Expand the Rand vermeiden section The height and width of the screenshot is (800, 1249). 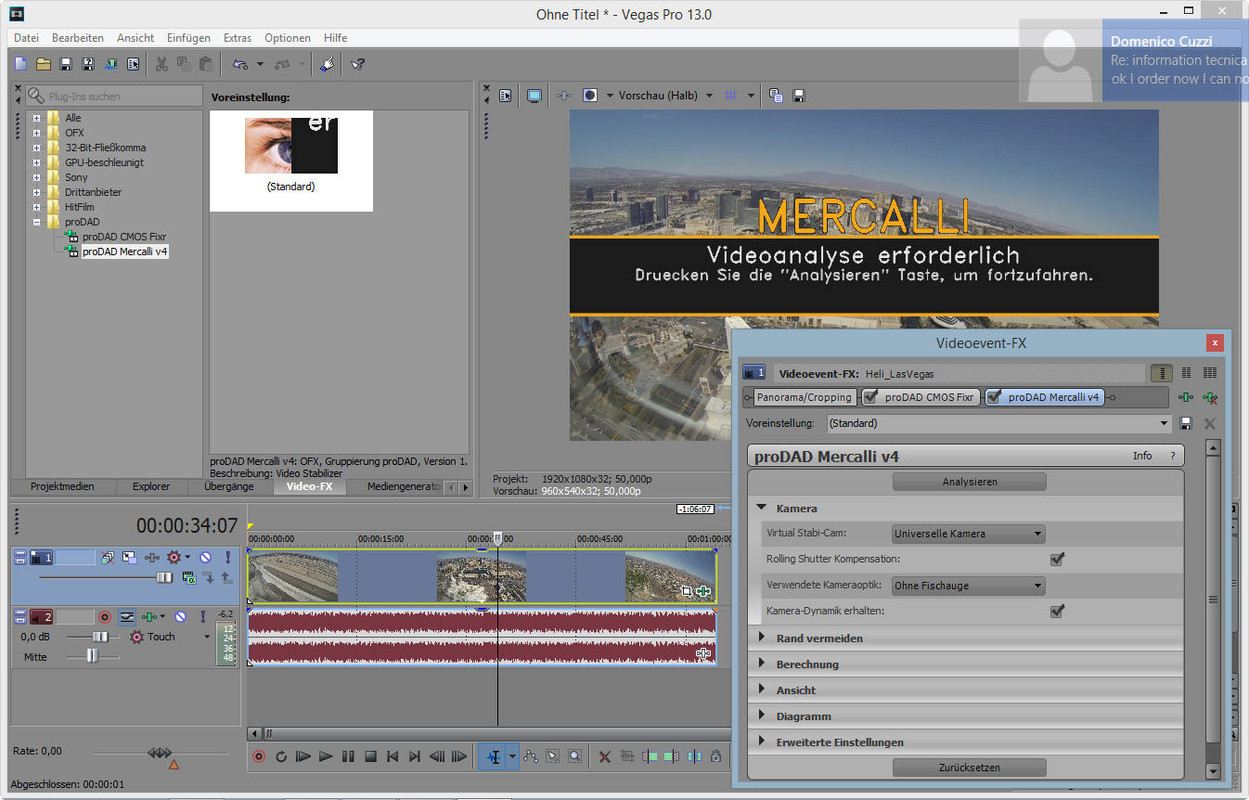click(761, 637)
